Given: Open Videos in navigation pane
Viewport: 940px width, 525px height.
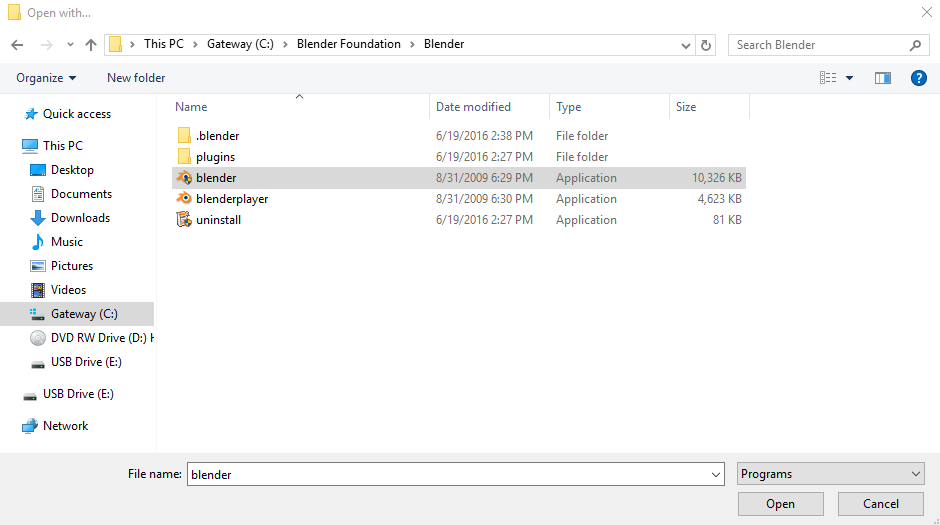Looking at the screenshot, I should [68, 289].
